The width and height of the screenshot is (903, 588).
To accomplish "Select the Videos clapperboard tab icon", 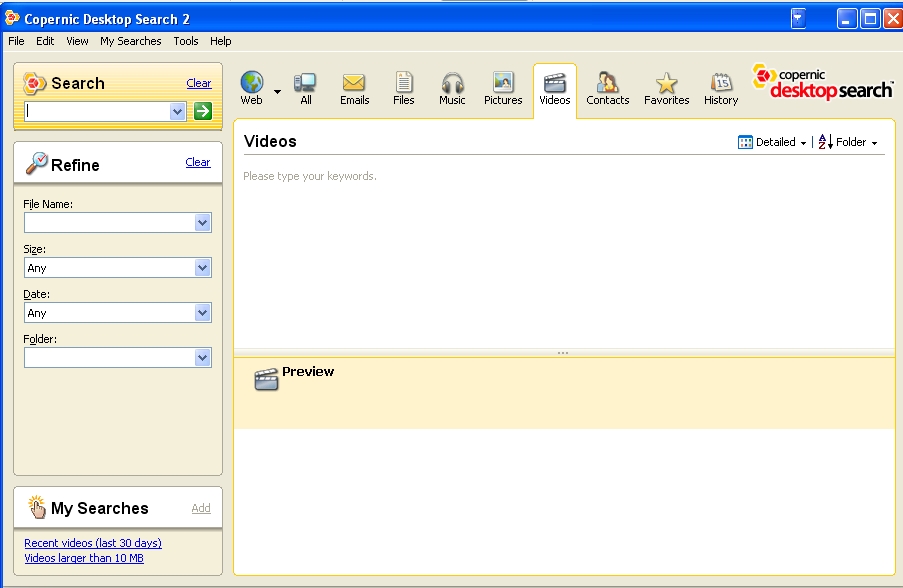I will [x=555, y=82].
